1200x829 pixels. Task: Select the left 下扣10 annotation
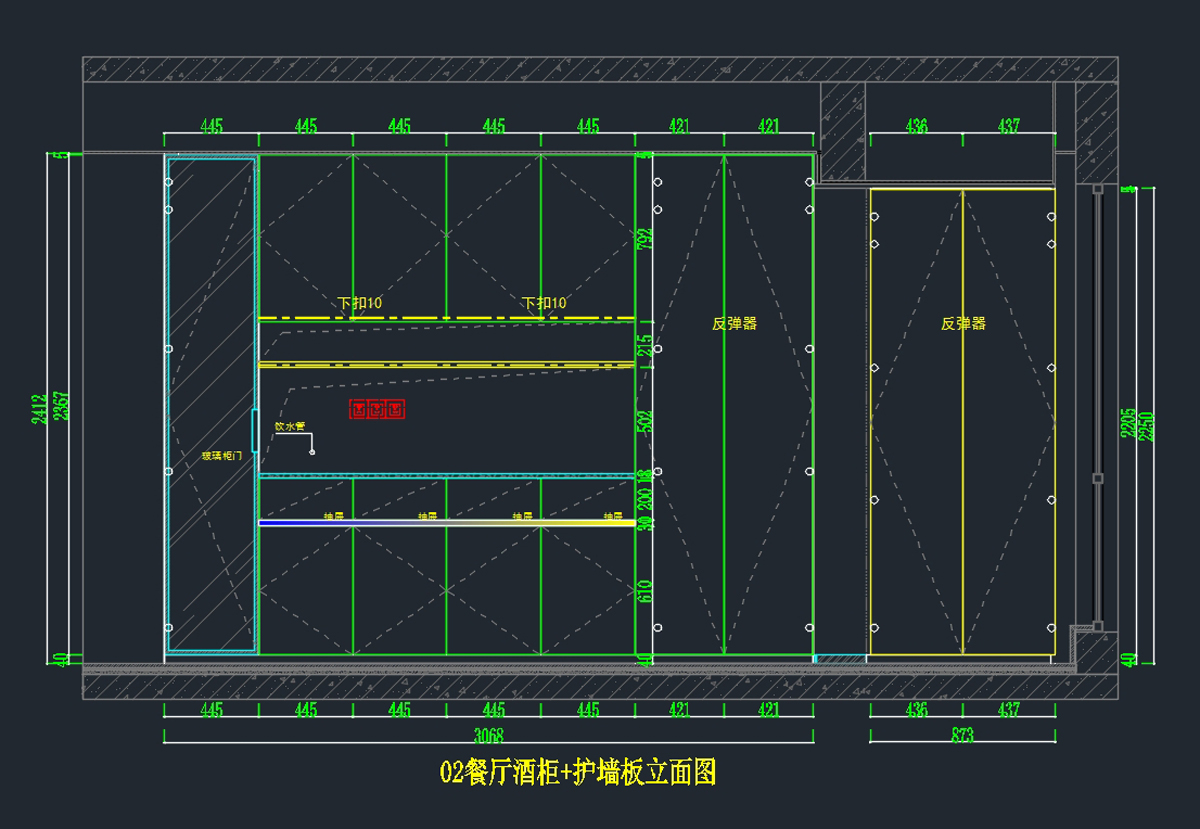pos(359,302)
